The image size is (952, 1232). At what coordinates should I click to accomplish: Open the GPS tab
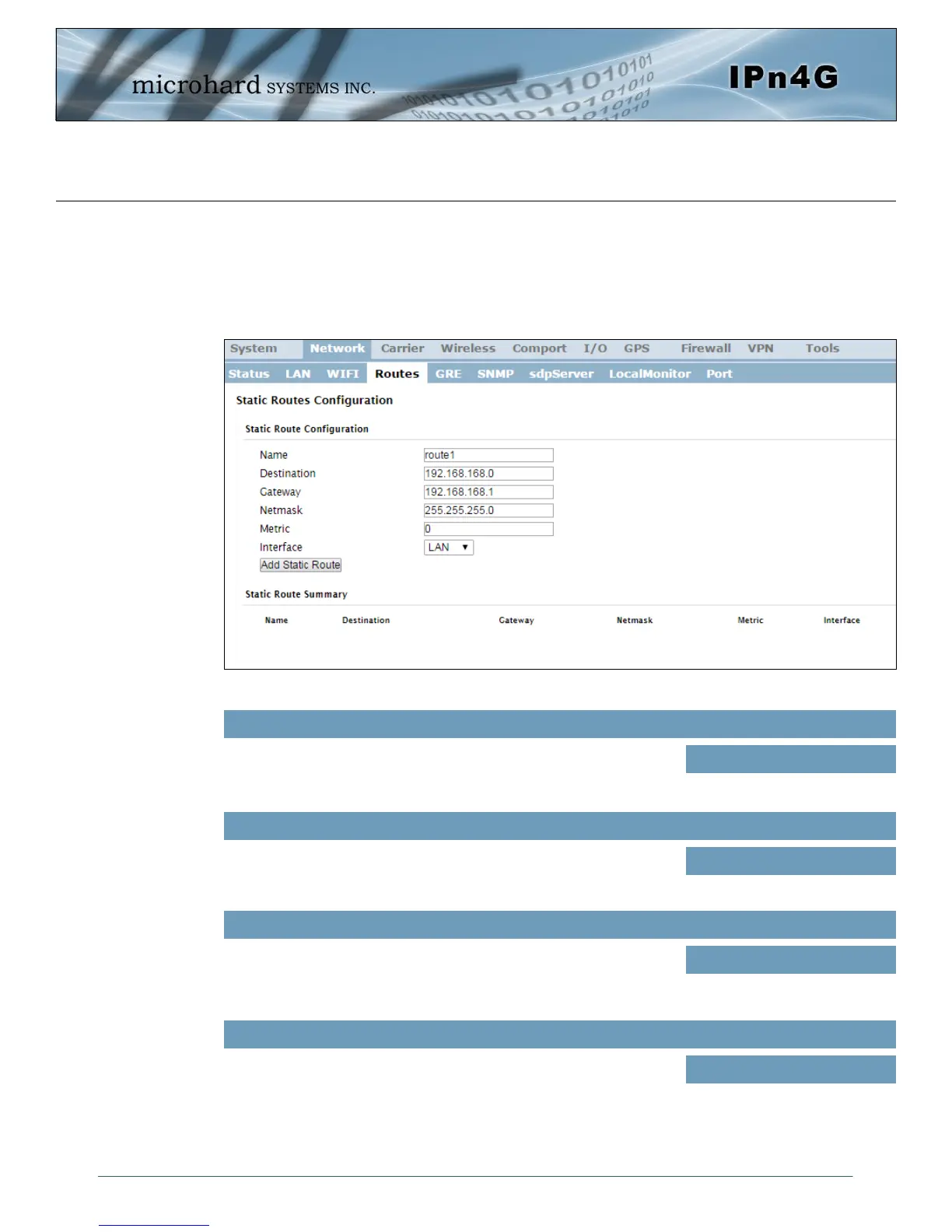pos(636,348)
